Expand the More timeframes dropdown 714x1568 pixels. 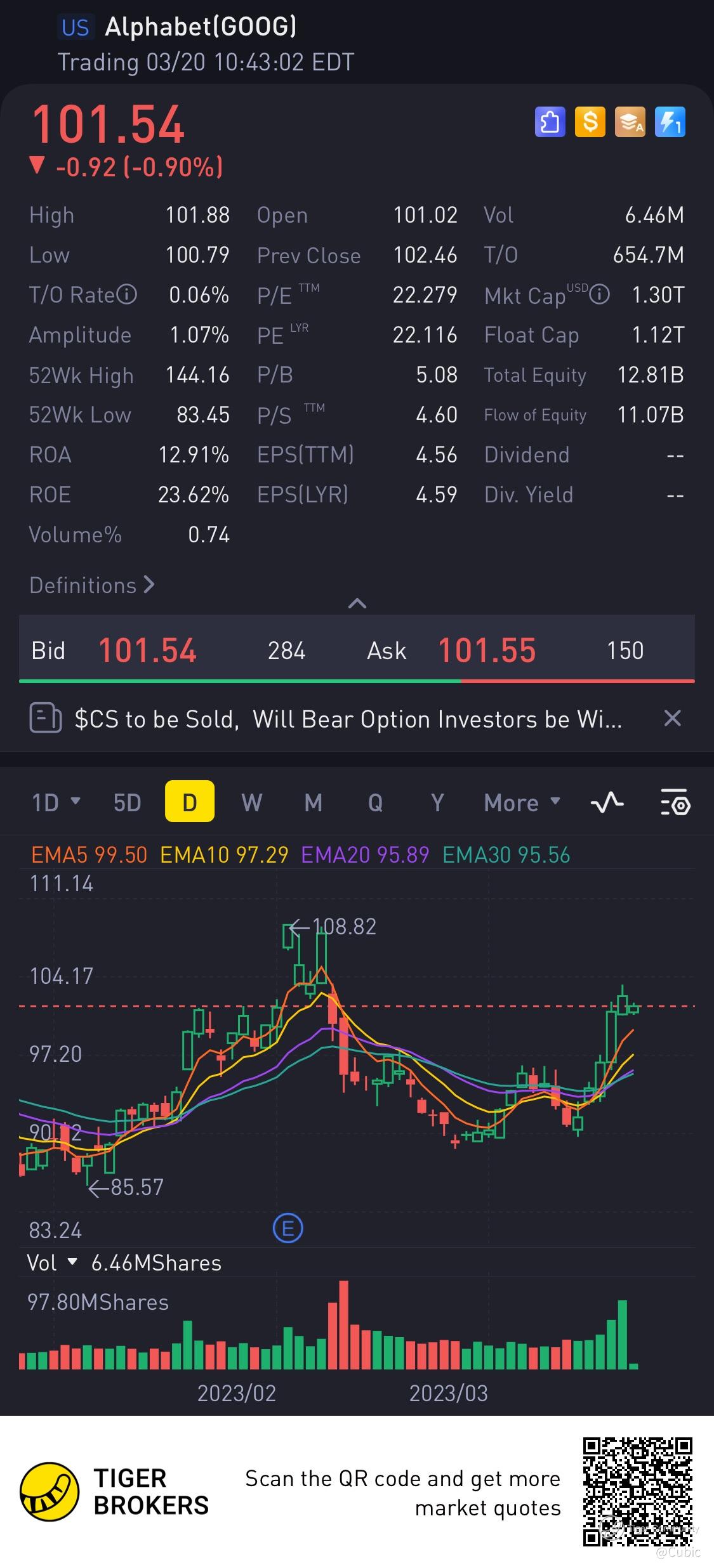[522, 803]
